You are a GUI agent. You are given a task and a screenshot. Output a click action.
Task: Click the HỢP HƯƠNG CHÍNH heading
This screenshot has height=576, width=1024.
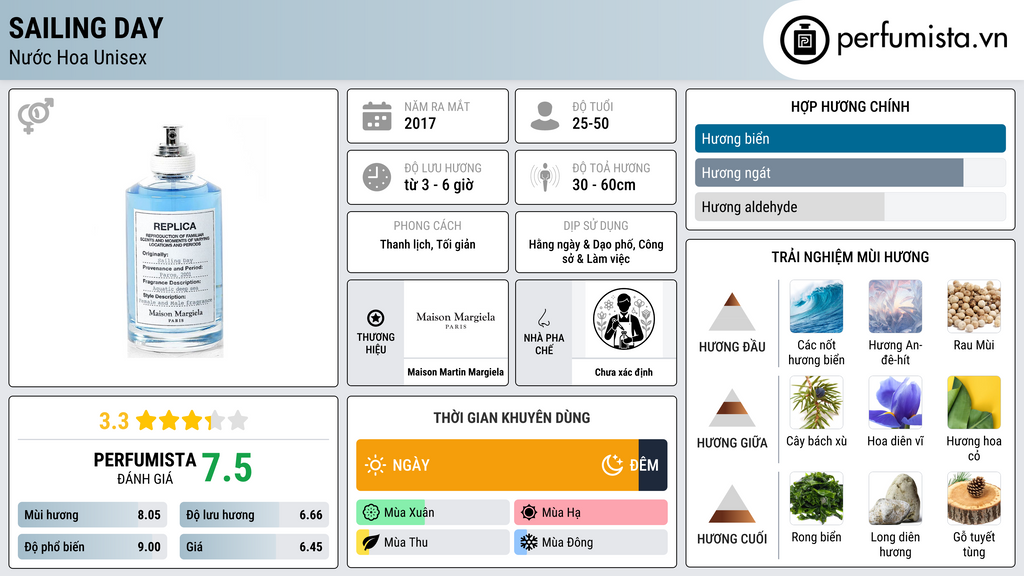click(850, 106)
